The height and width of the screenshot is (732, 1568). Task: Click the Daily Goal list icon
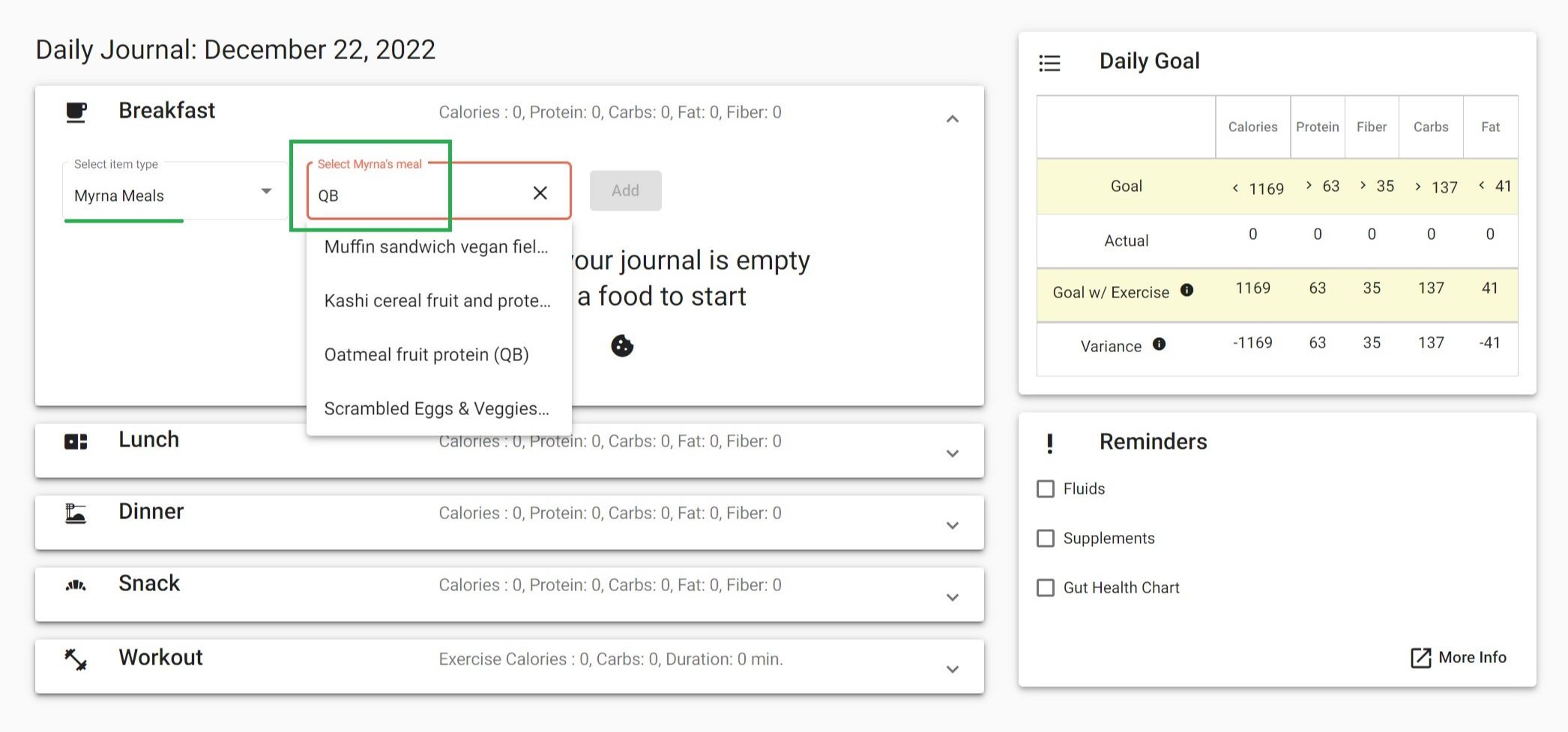(x=1049, y=63)
